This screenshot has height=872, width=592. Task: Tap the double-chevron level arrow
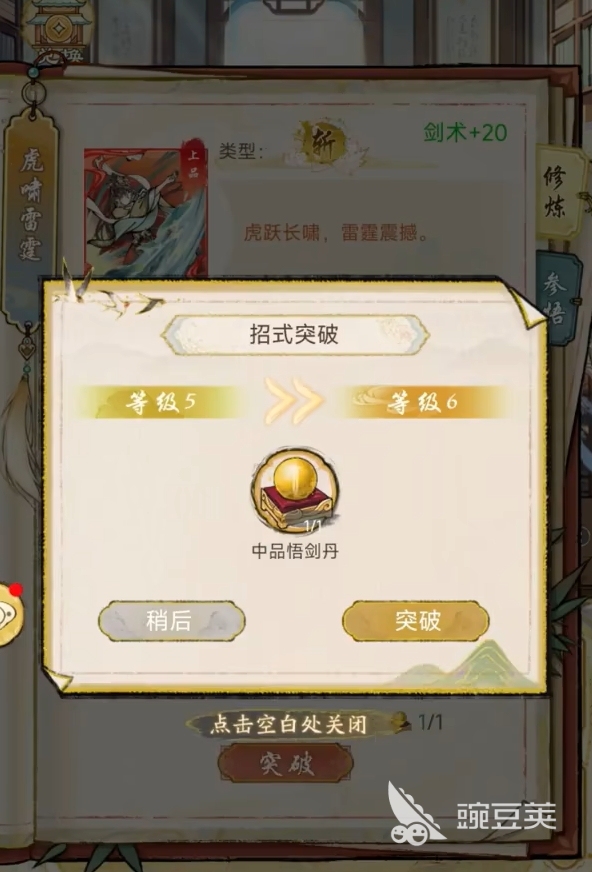pyautogui.click(x=293, y=400)
